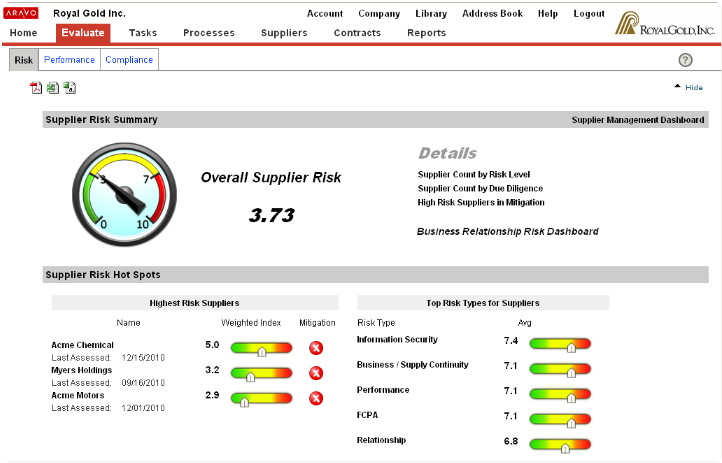
Task: Open High Risk Suppliers in Mitigation
Action: point(481,202)
